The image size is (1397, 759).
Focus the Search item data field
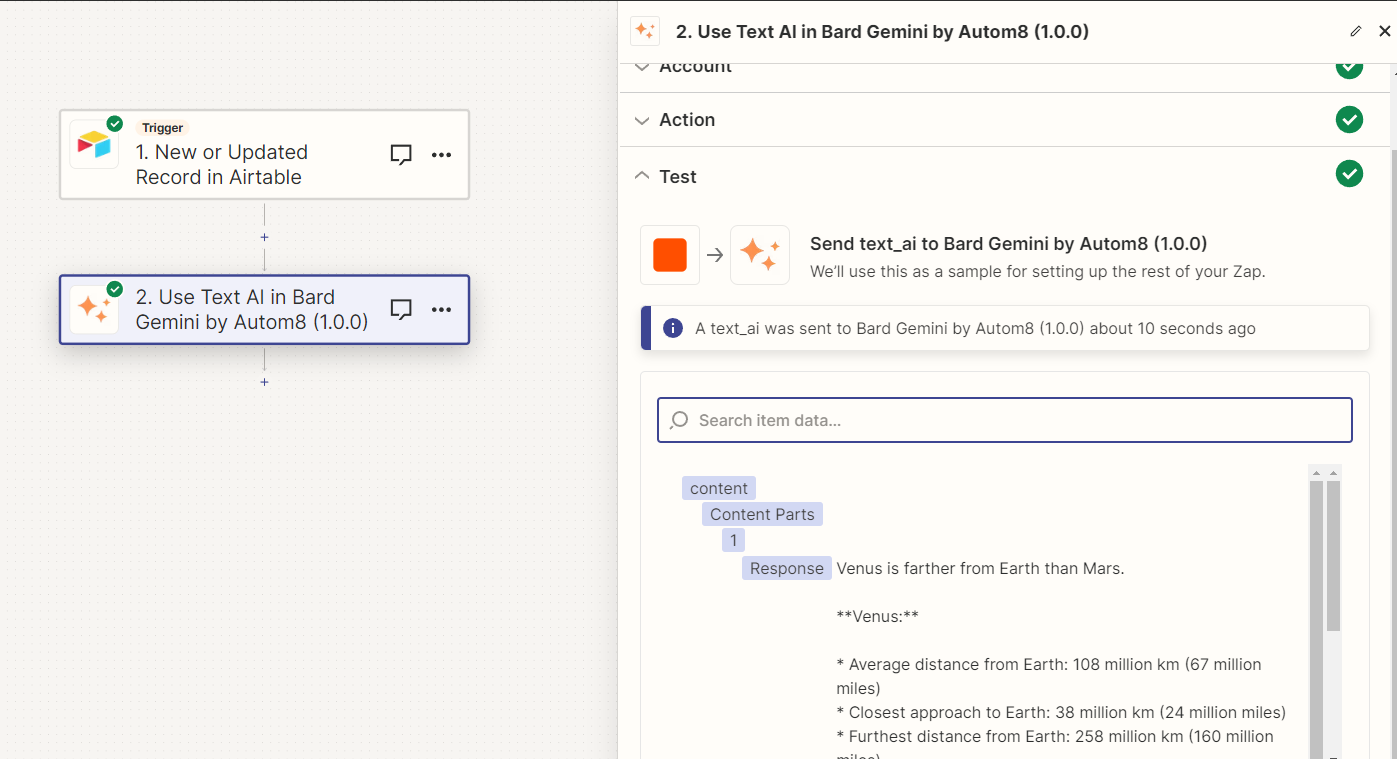click(1005, 420)
